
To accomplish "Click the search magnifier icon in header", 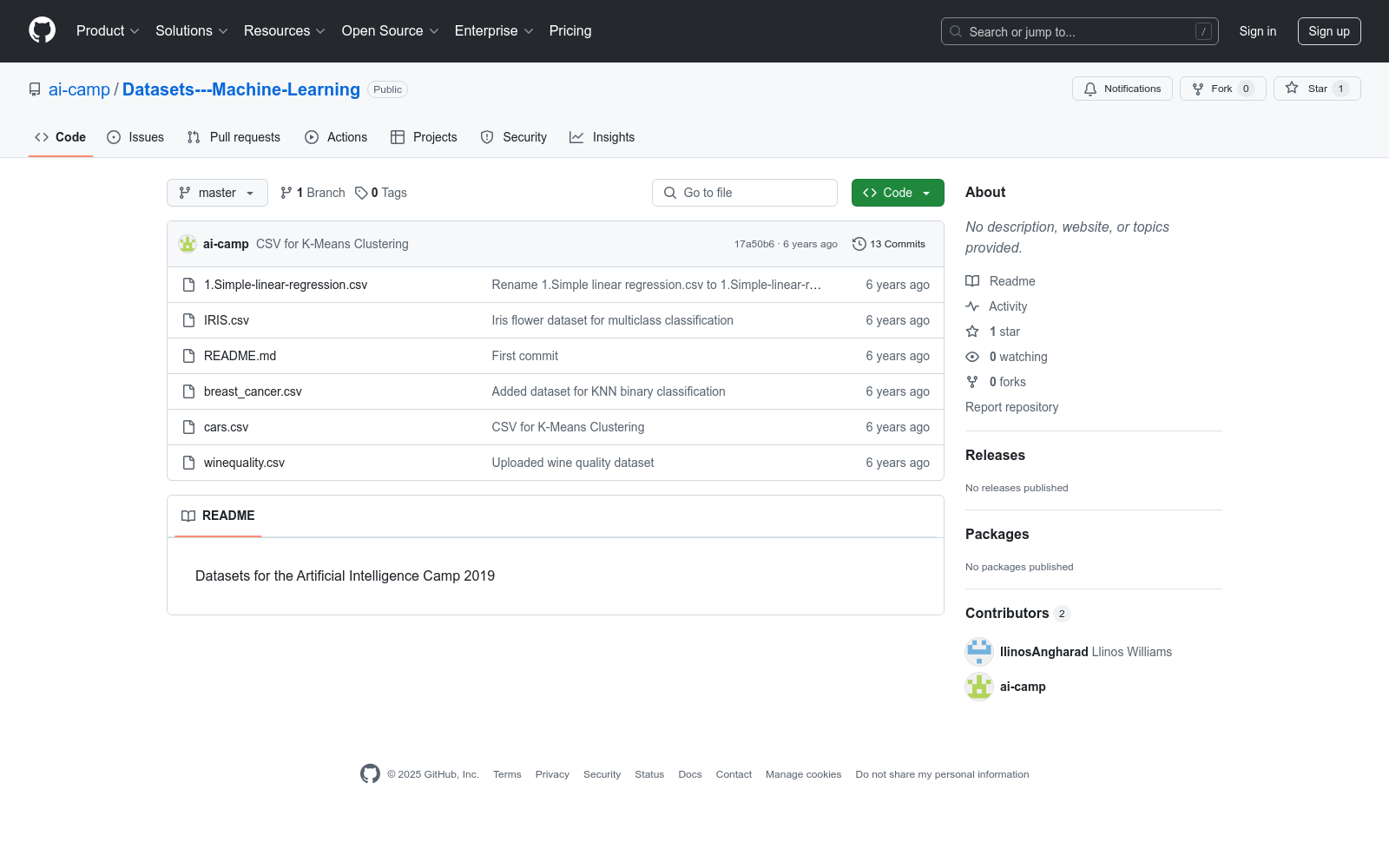I will (956, 31).
